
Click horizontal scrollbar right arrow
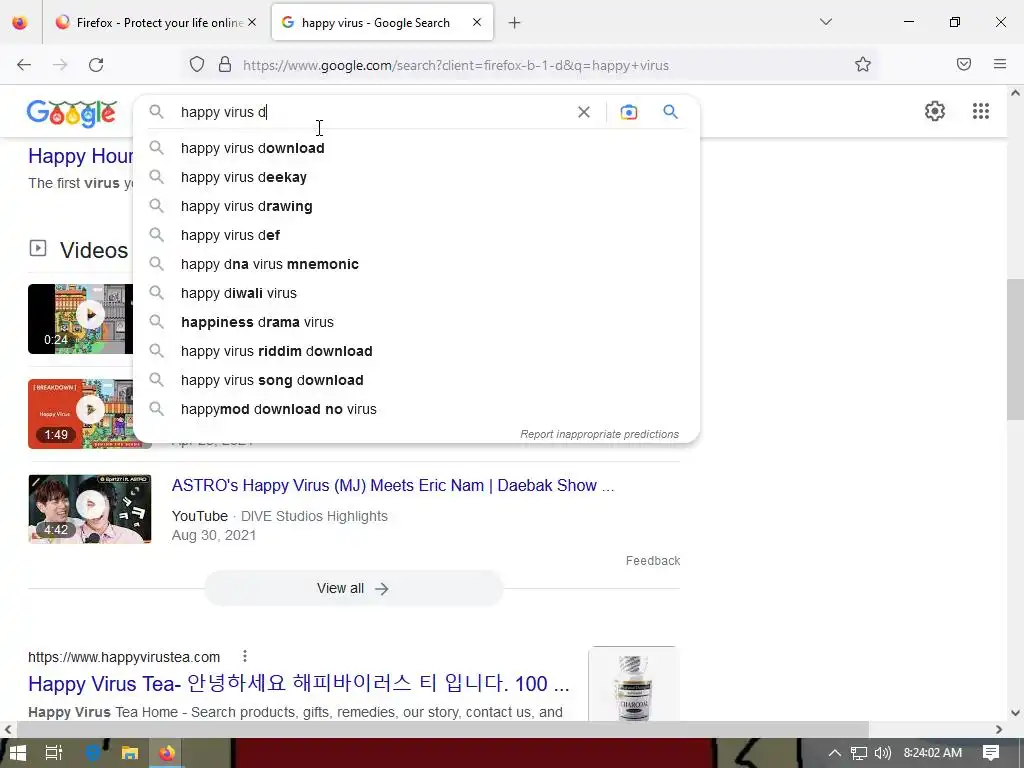click(999, 729)
